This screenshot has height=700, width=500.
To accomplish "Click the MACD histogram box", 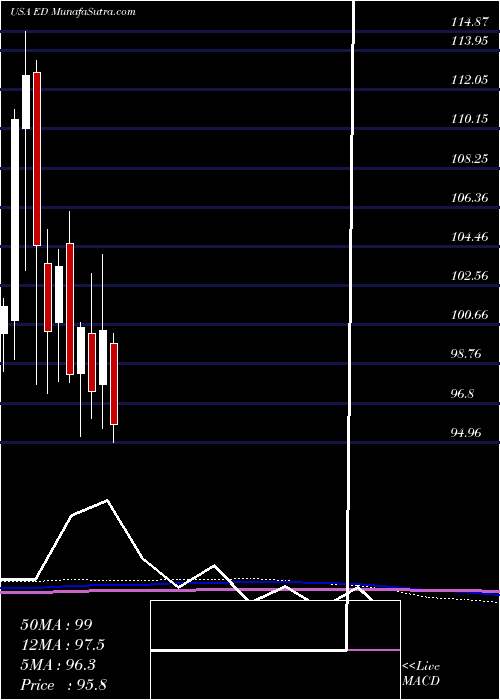I will click(275, 650).
